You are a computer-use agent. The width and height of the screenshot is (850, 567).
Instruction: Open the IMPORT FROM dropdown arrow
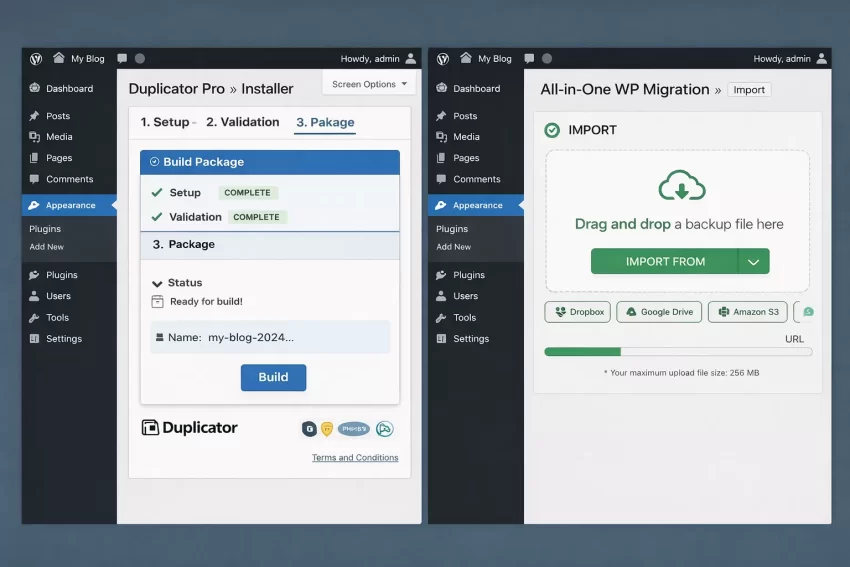tap(754, 262)
